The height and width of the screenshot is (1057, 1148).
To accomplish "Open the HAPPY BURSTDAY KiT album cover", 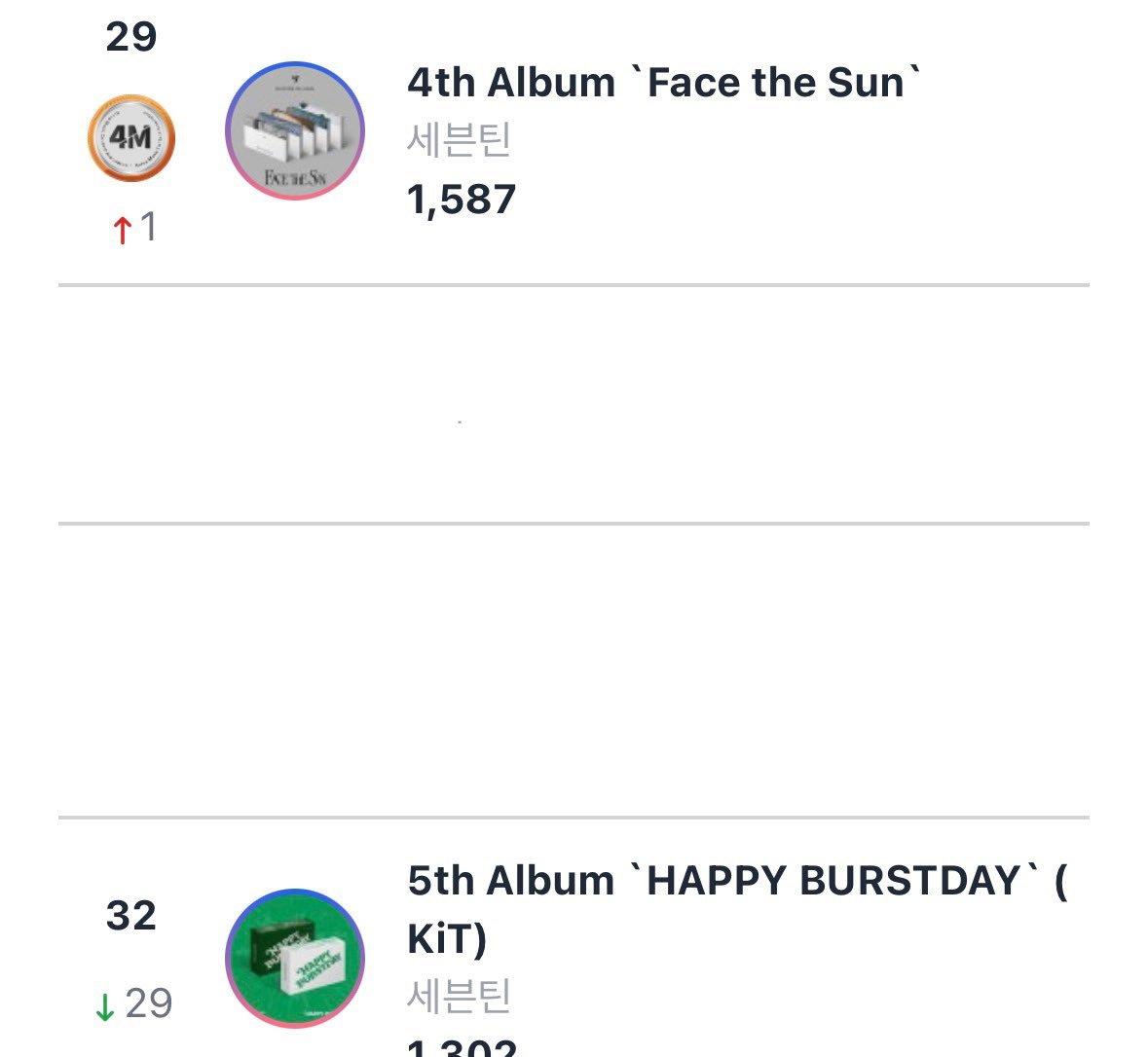I will tap(295, 958).
